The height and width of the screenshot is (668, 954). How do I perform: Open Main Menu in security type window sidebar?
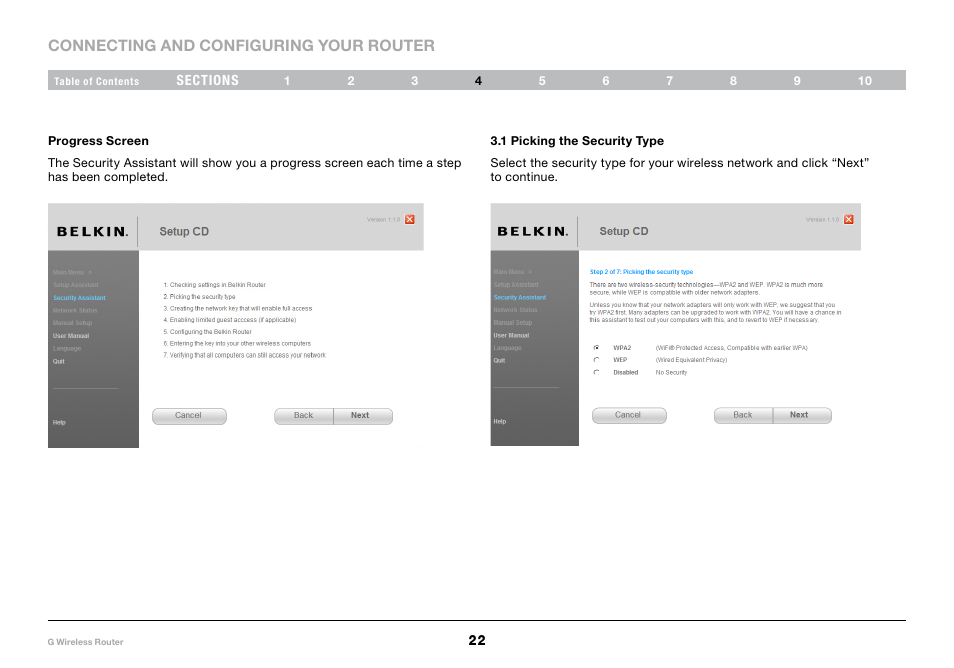513,272
